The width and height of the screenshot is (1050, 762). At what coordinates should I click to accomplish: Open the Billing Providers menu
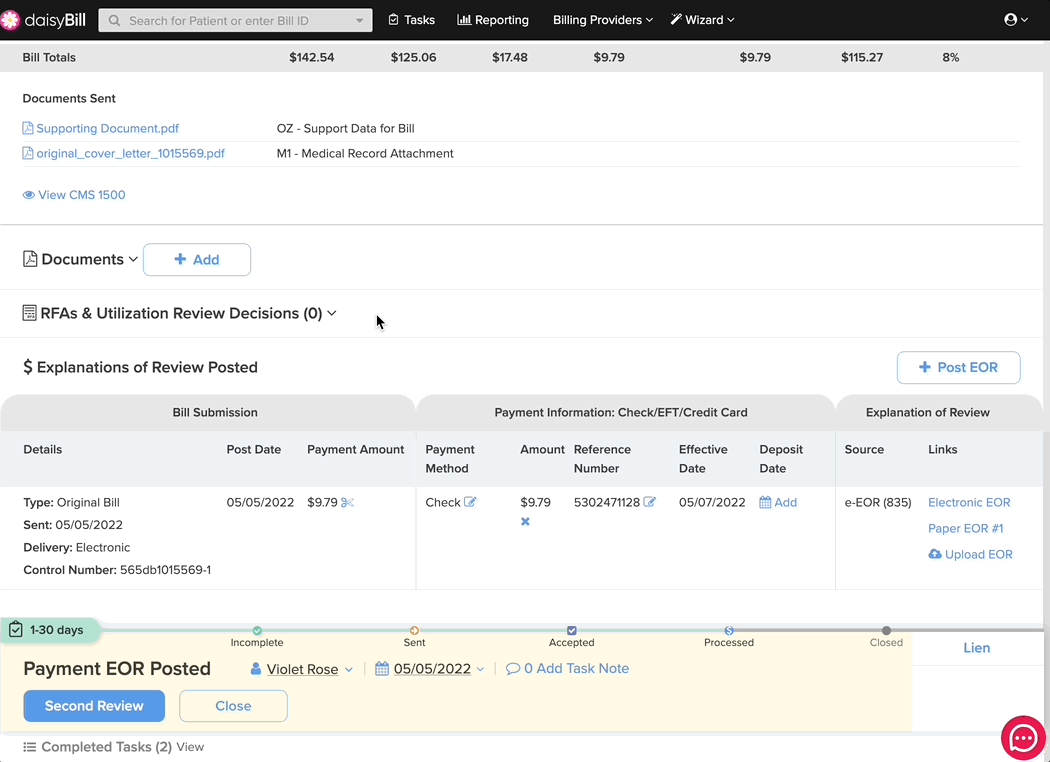pos(603,20)
